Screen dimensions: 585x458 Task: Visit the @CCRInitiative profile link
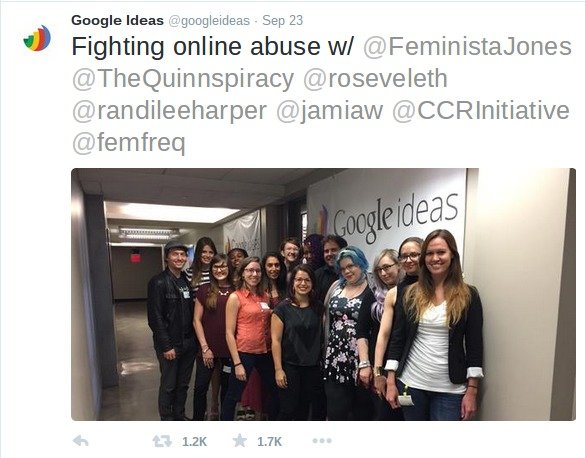(x=481, y=110)
